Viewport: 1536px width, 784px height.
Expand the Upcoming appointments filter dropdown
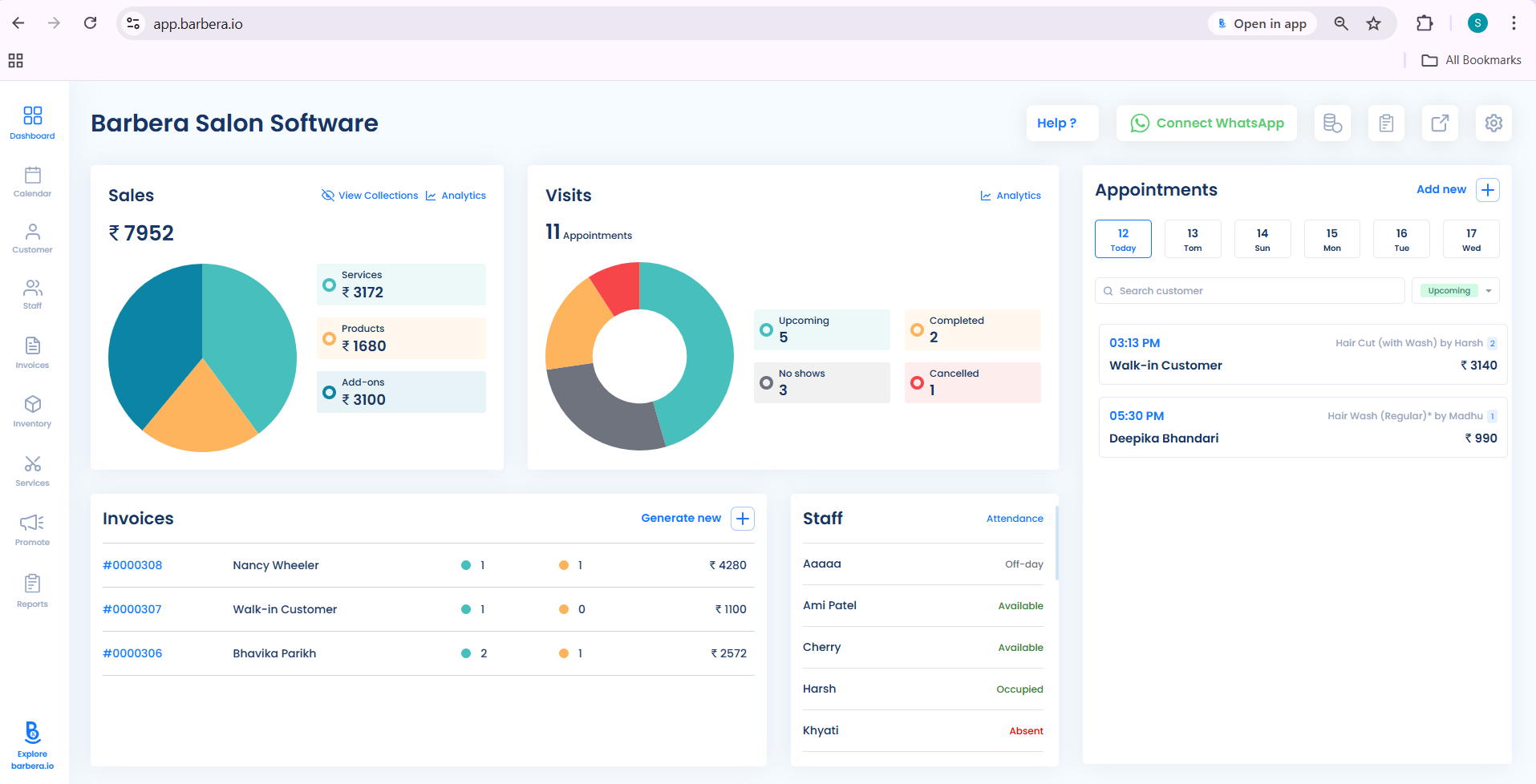point(1455,291)
